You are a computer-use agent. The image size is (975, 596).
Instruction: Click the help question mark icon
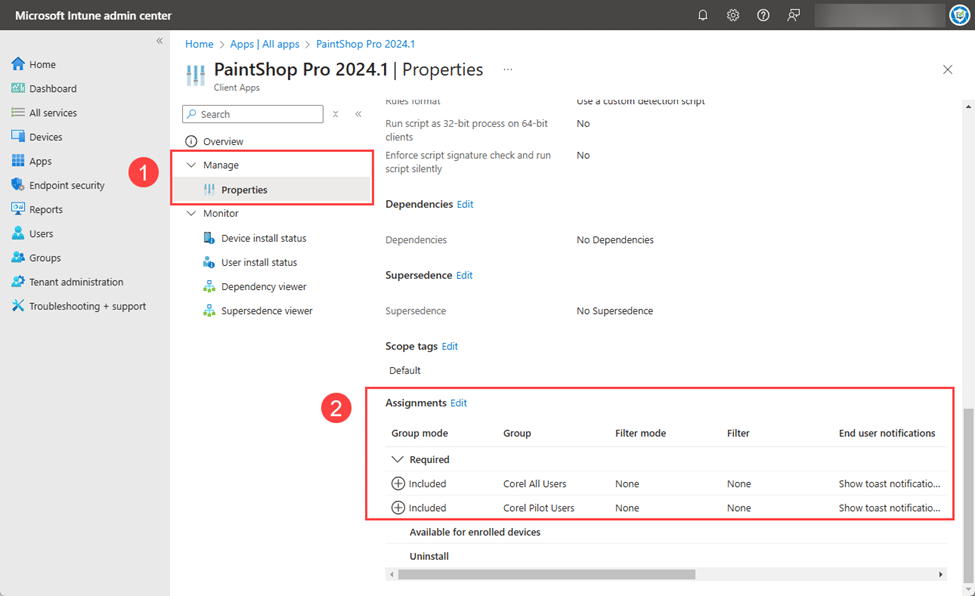763,15
